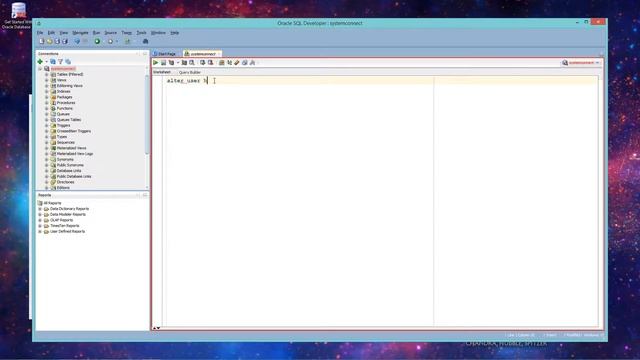Select the User Defined Reports folder

67,231
